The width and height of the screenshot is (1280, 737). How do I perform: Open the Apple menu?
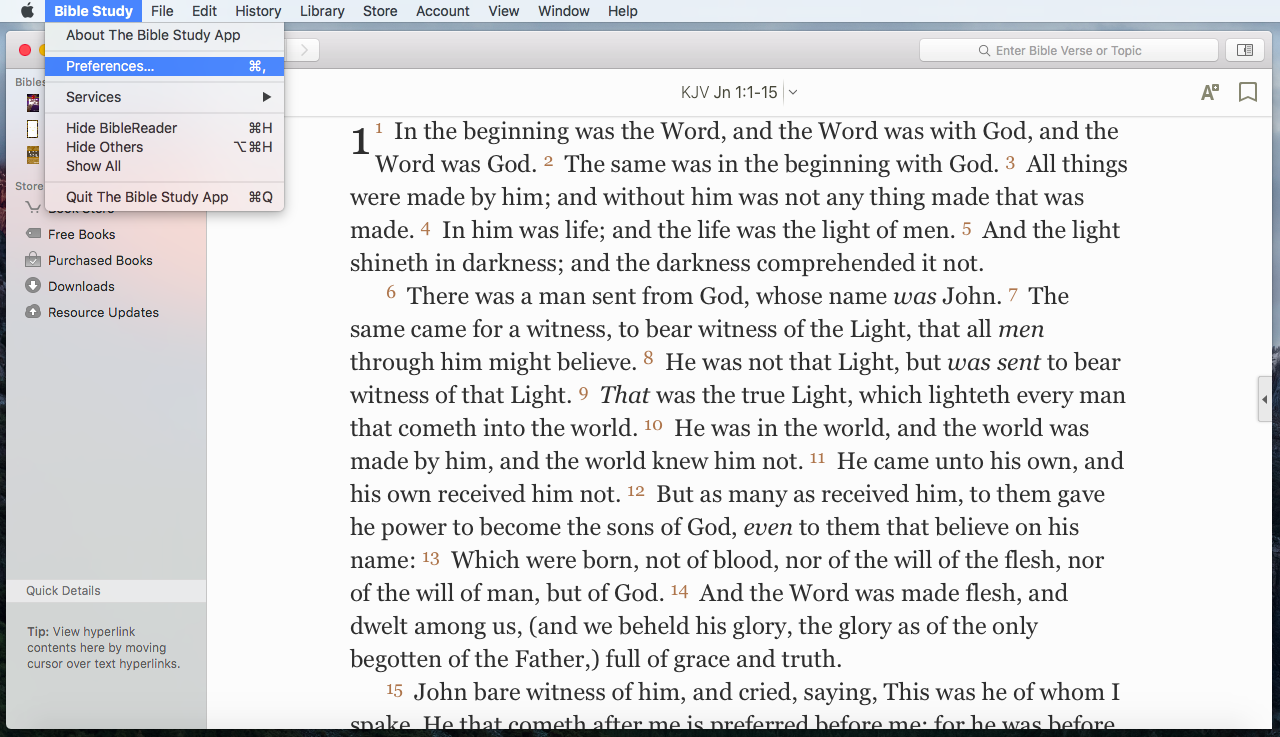[27, 11]
